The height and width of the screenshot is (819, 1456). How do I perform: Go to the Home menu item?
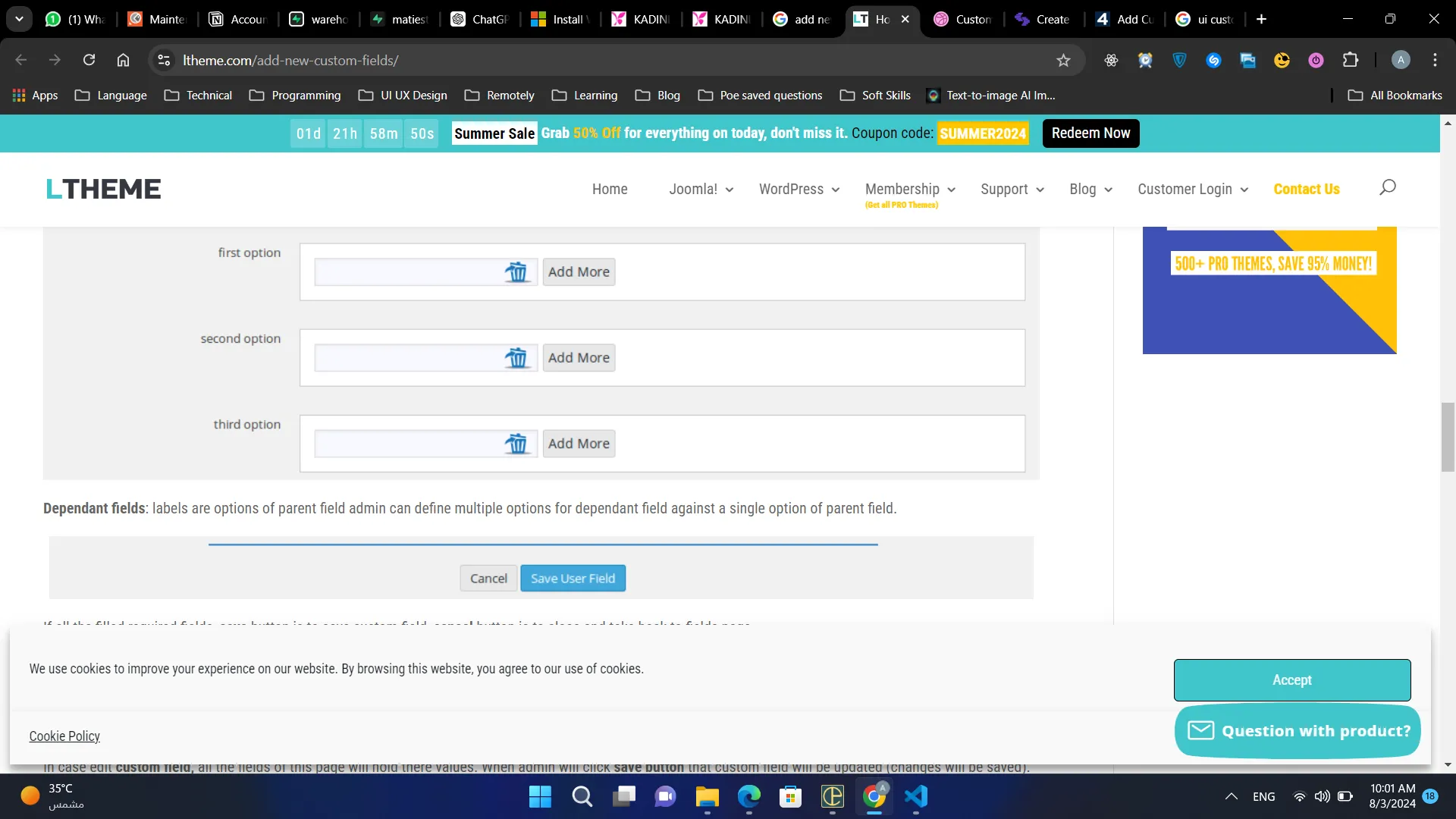(x=610, y=189)
